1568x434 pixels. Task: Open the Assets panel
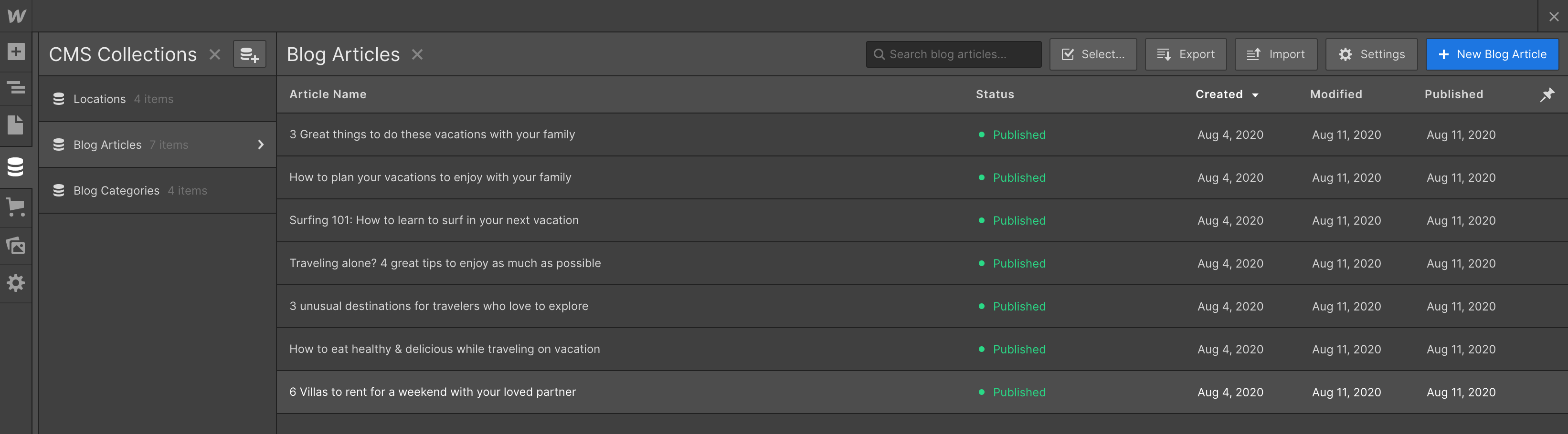click(x=15, y=245)
